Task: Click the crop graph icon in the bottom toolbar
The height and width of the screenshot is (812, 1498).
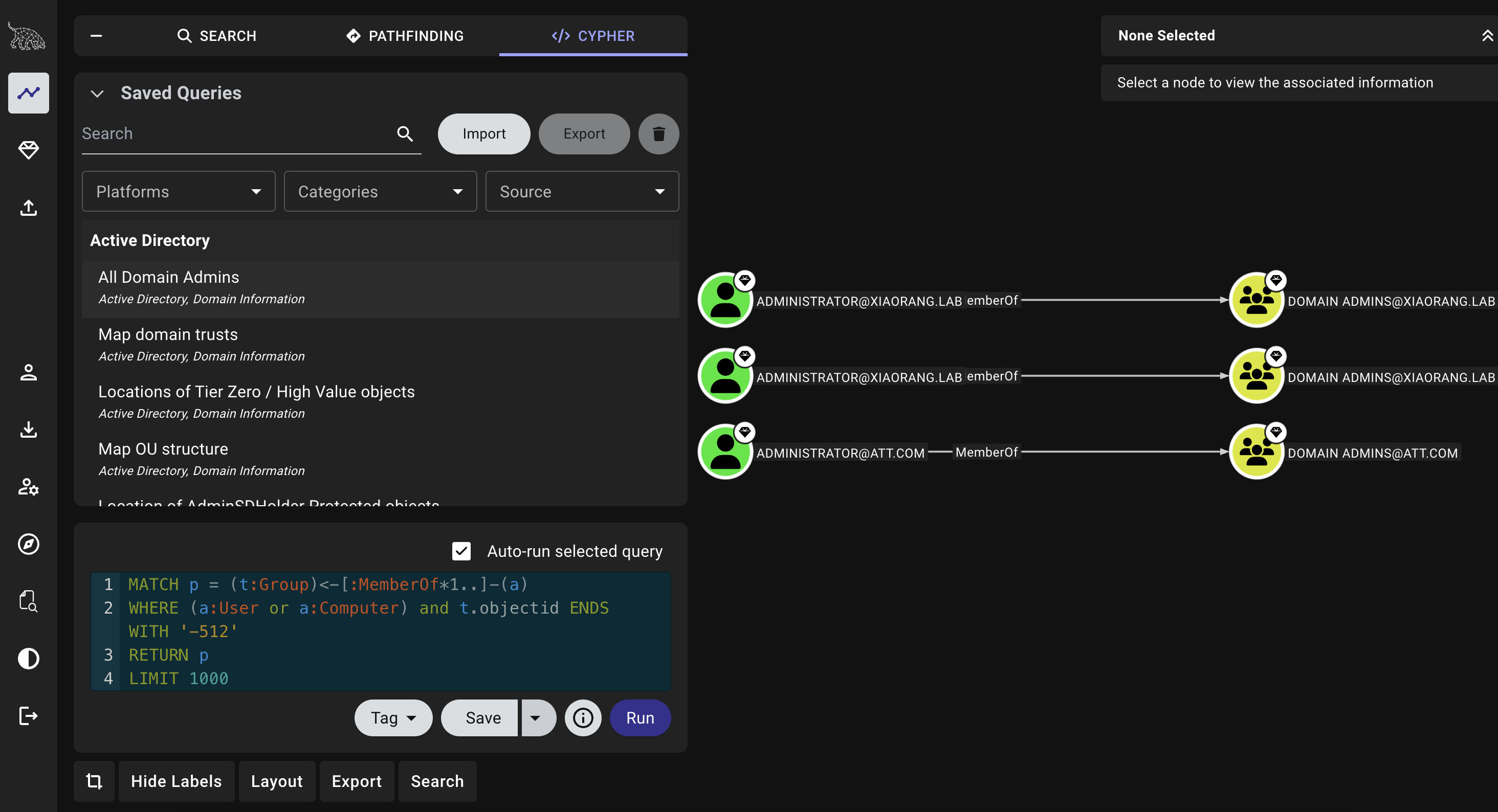Action: tap(94, 781)
